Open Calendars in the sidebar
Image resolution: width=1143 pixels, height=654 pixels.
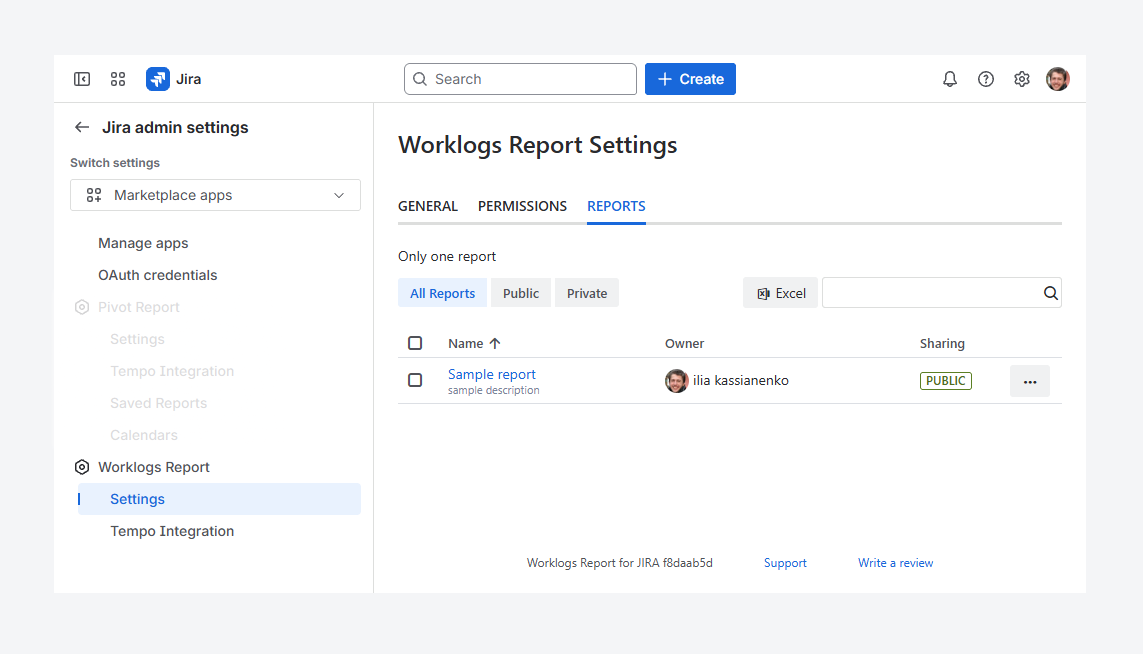click(144, 435)
